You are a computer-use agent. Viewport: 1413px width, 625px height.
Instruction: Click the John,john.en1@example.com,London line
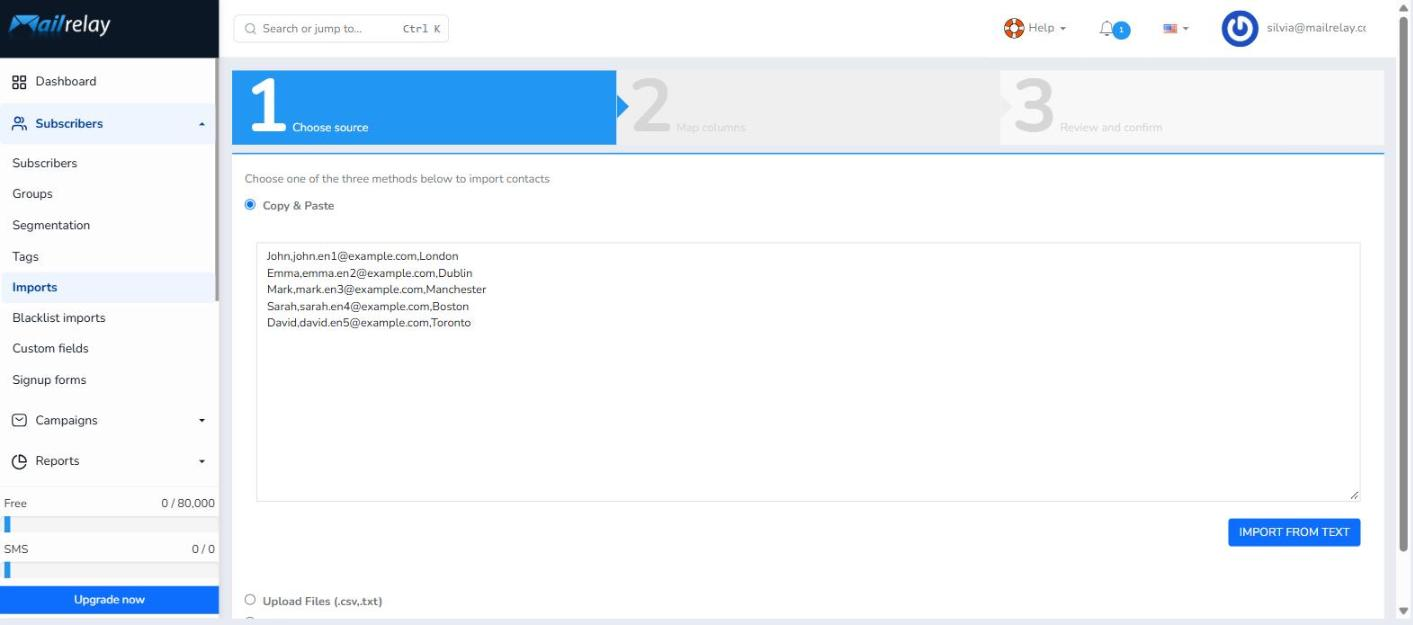[362, 256]
